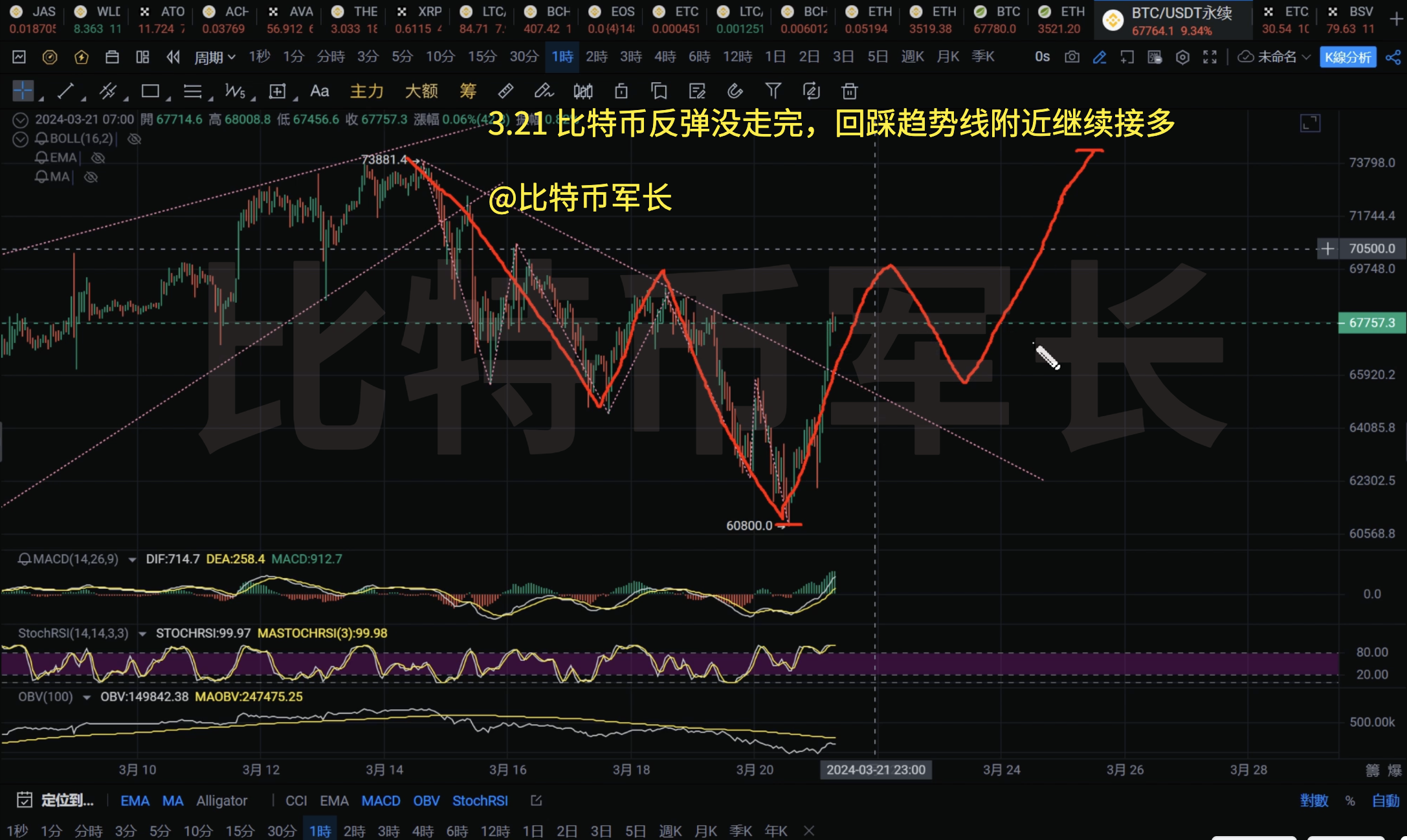The height and width of the screenshot is (840, 1407).
Task: Click the 2024-03-21 23:00 timestamp marker
Action: point(876,769)
